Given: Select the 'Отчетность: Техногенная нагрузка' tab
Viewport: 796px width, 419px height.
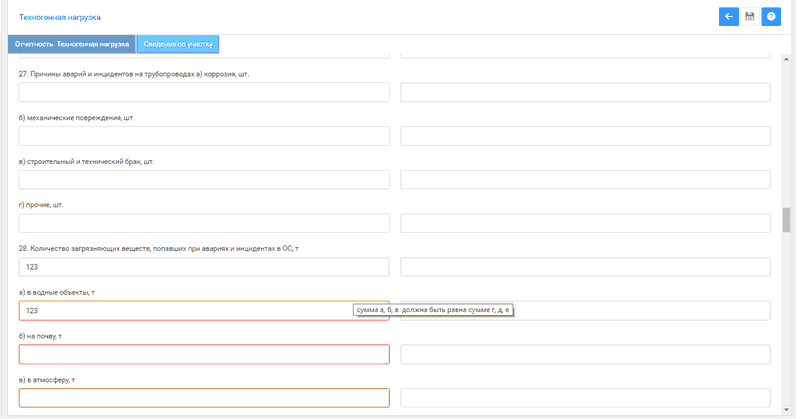Looking at the screenshot, I should [x=71, y=44].
